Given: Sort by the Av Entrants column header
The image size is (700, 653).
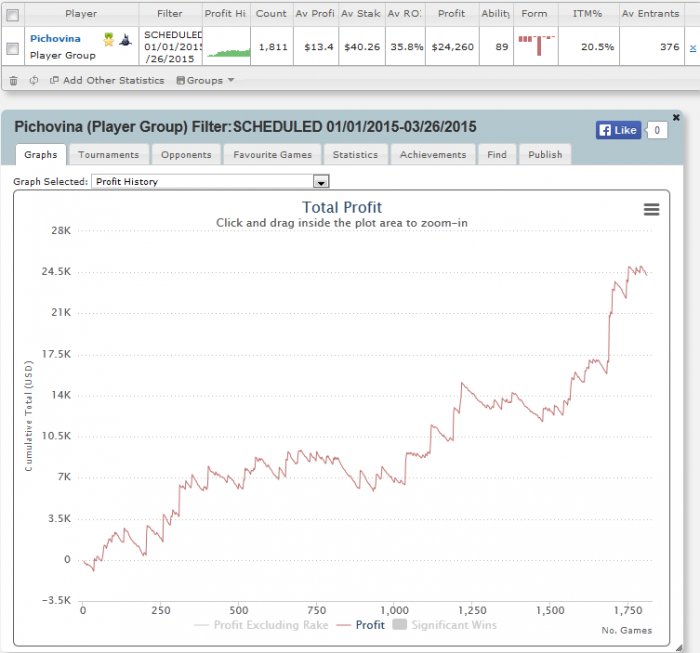Looking at the screenshot, I should point(651,14).
